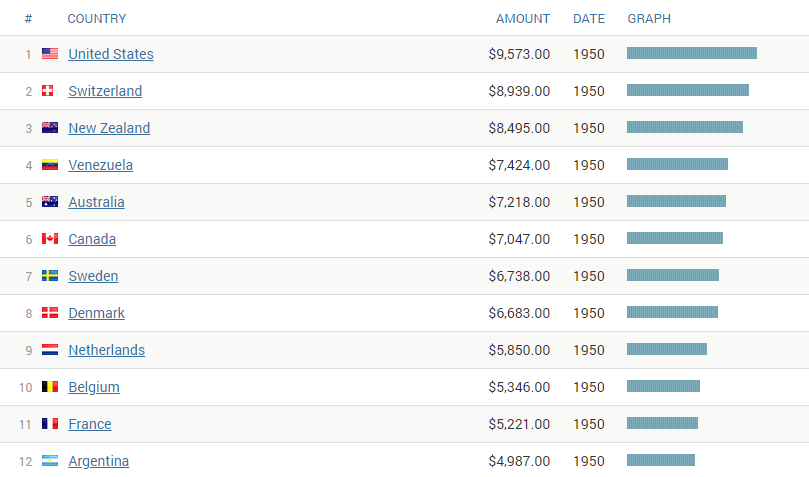Image resolution: width=809 pixels, height=477 pixels.
Task: Click the Sweden flag icon
Action: 50,276
